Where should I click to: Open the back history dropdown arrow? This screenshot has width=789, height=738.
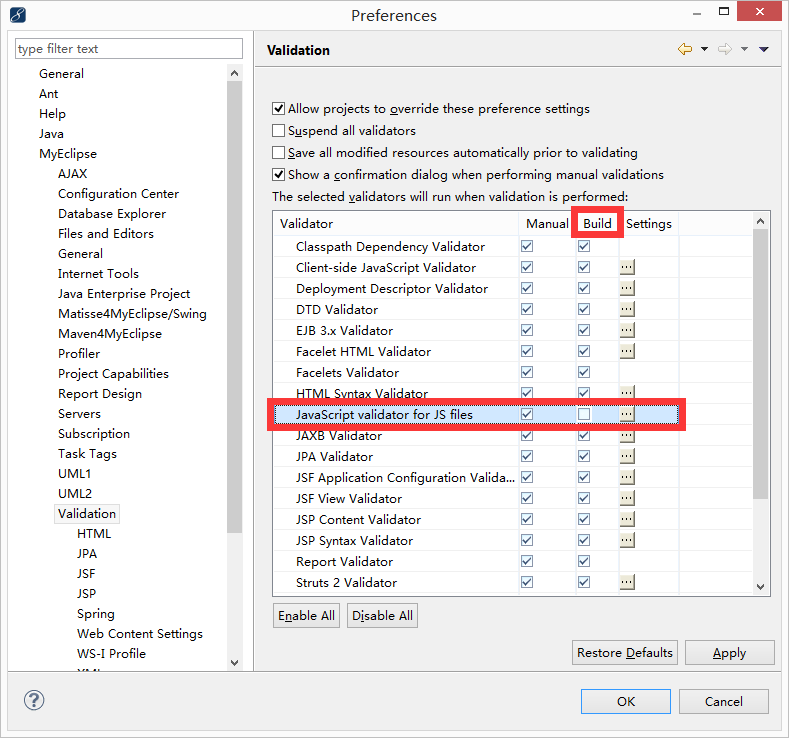704,49
